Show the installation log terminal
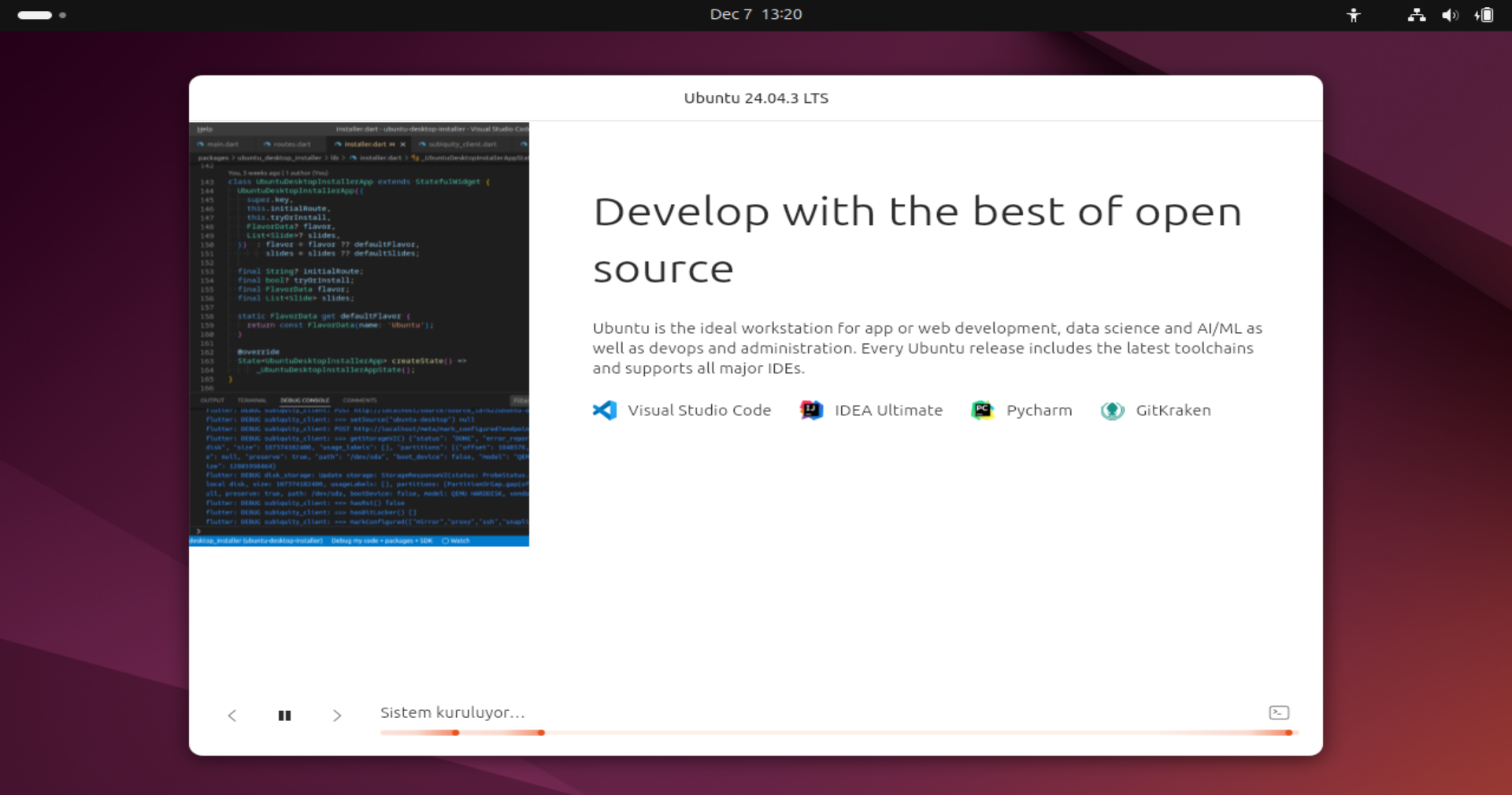Image resolution: width=1512 pixels, height=795 pixels. (1279, 712)
